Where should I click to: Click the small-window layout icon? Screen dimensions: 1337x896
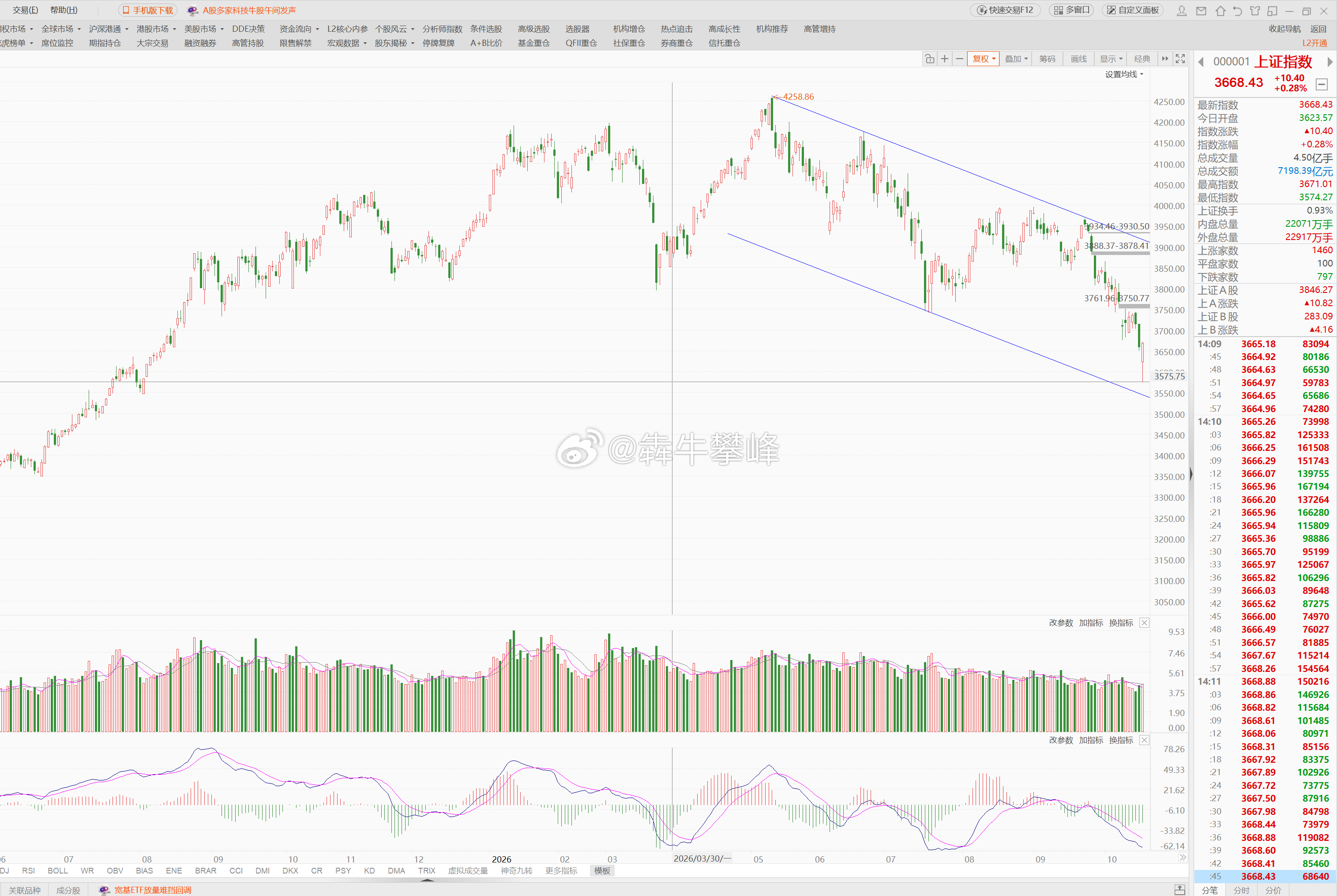click(1272, 11)
